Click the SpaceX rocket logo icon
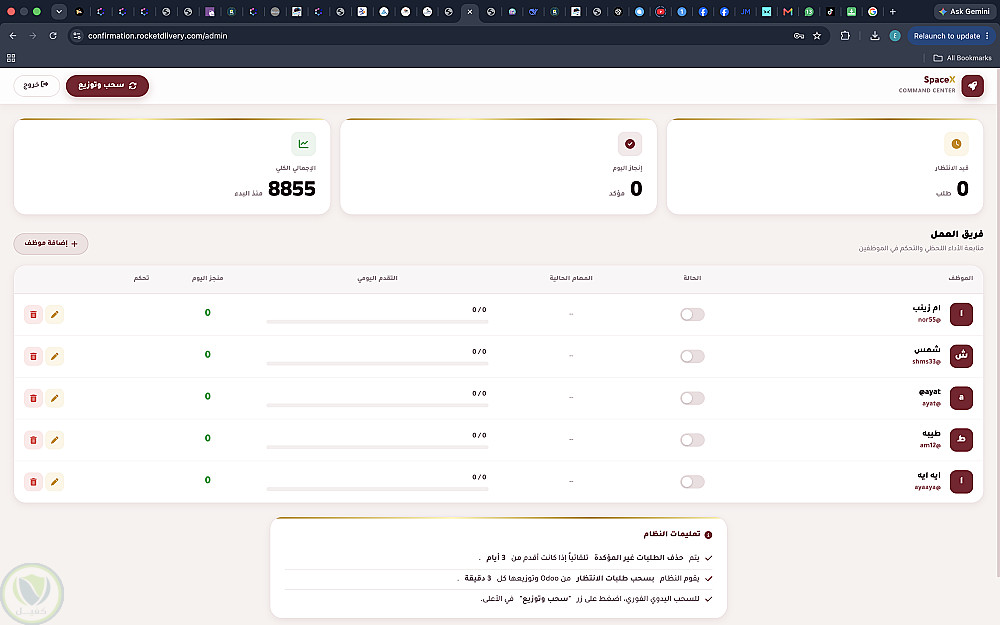Image resolution: width=1000 pixels, height=625 pixels. click(x=972, y=85)
